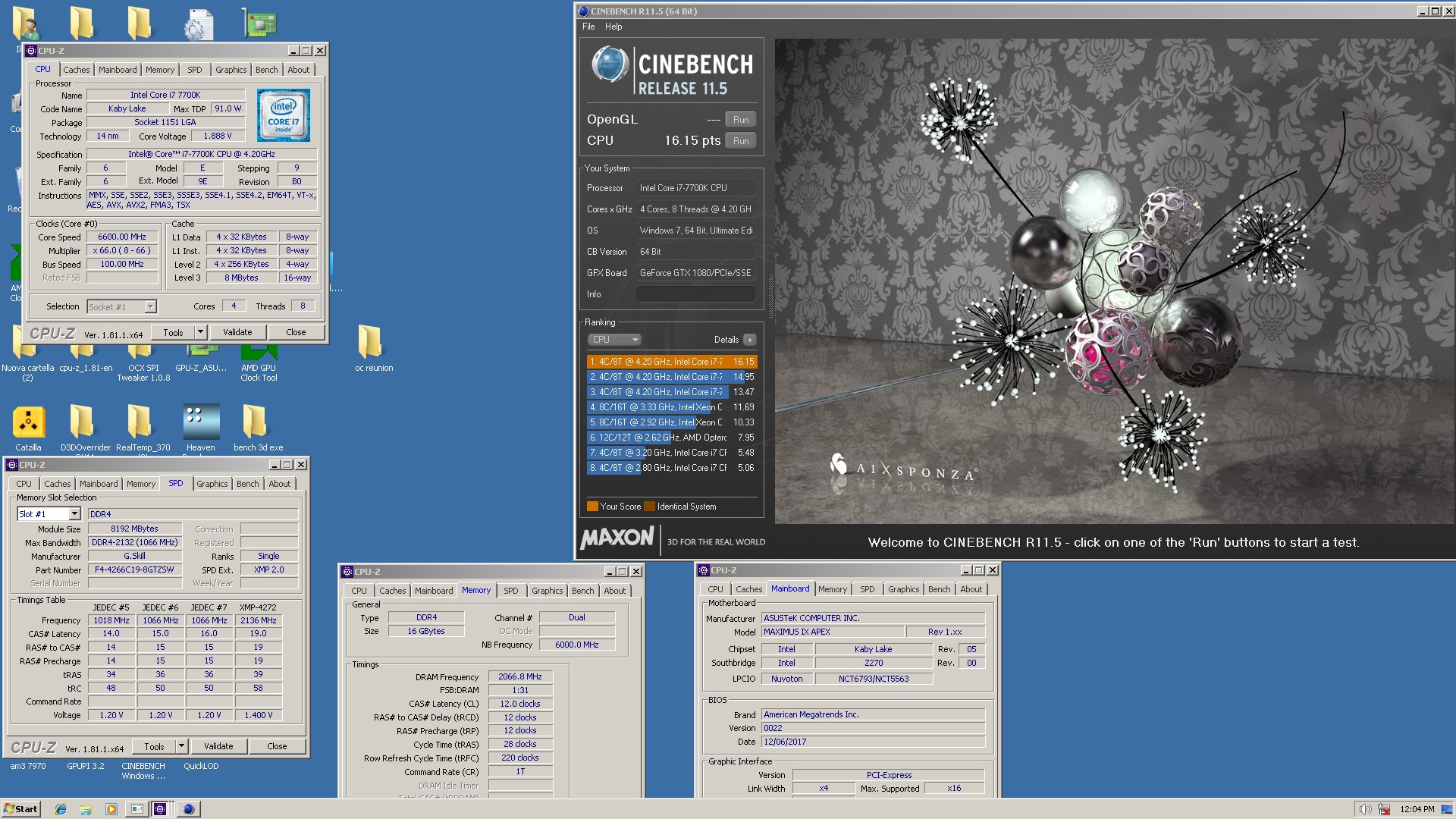The height and width of the screenshot is (819, 1456).
Task: Click the system clock showing 12:04 PM
Action: (x=1417, y=809)
